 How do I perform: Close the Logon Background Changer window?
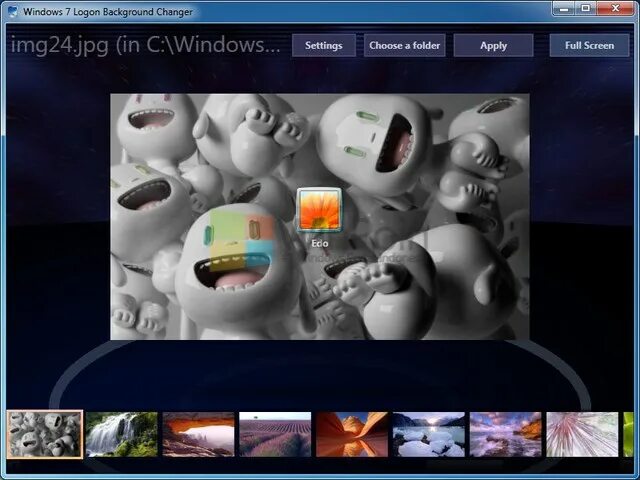616,8
